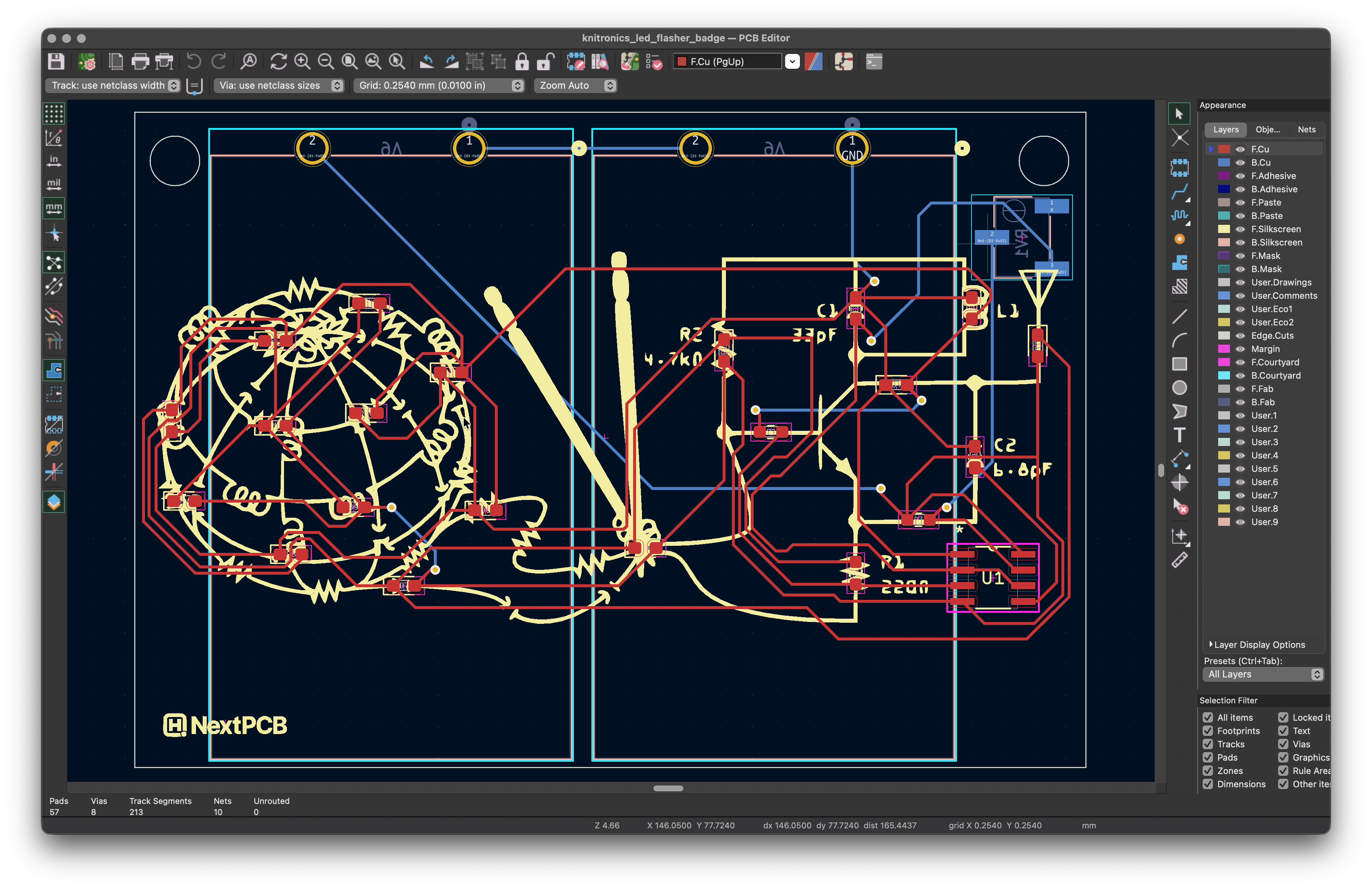The width and height of the screenshot is (1372, 889).
Task: Click the horizontal scrollbar under the canvas
Action: tap(668, 788)
